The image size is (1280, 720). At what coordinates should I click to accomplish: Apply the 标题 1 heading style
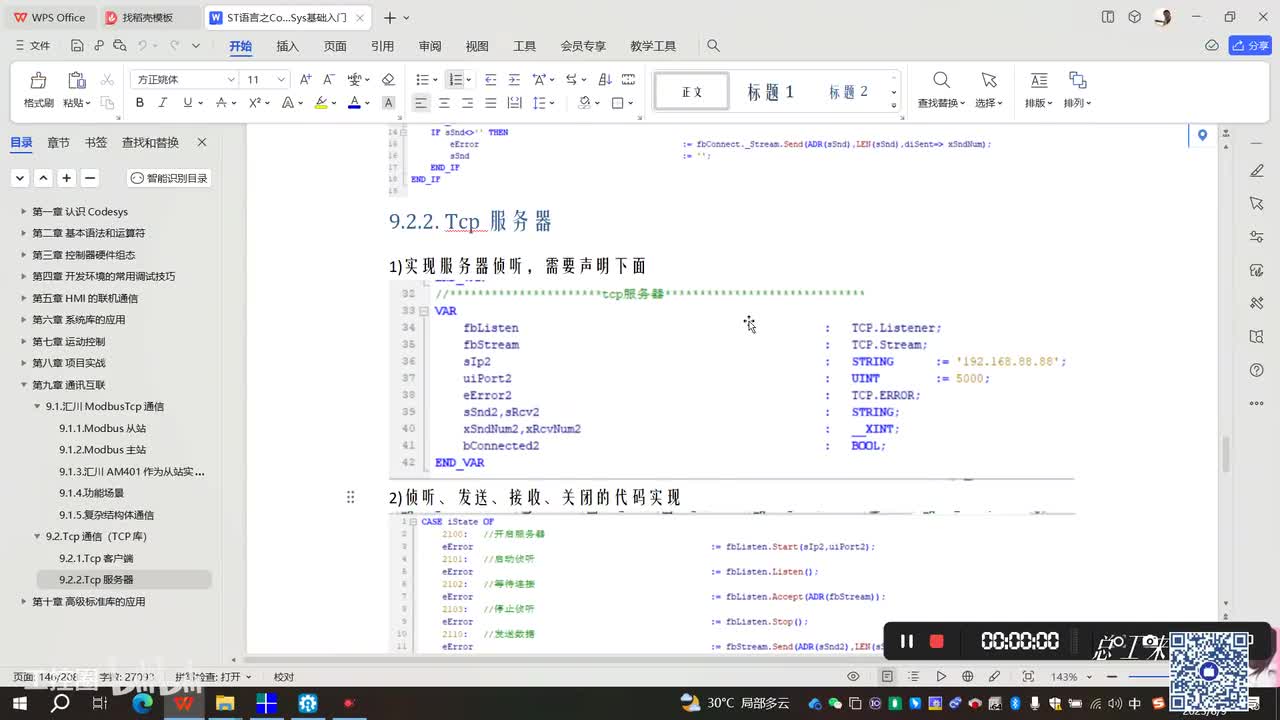click(x=770, y=92)
